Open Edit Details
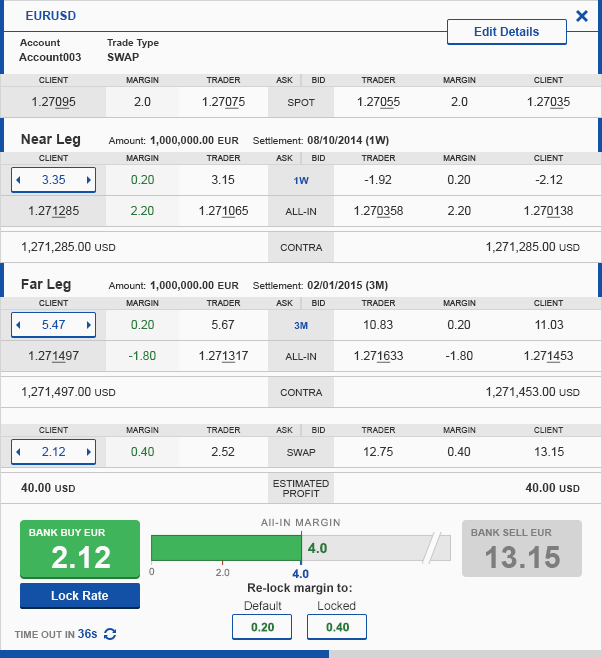Screen dimensions: 602x658 506,32
